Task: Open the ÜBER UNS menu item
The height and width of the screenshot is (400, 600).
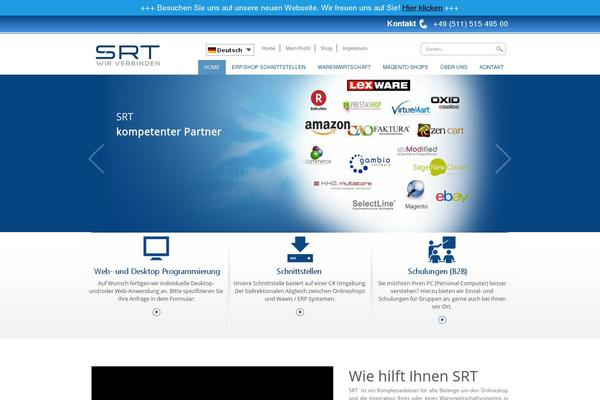Action: pos(453,67)
